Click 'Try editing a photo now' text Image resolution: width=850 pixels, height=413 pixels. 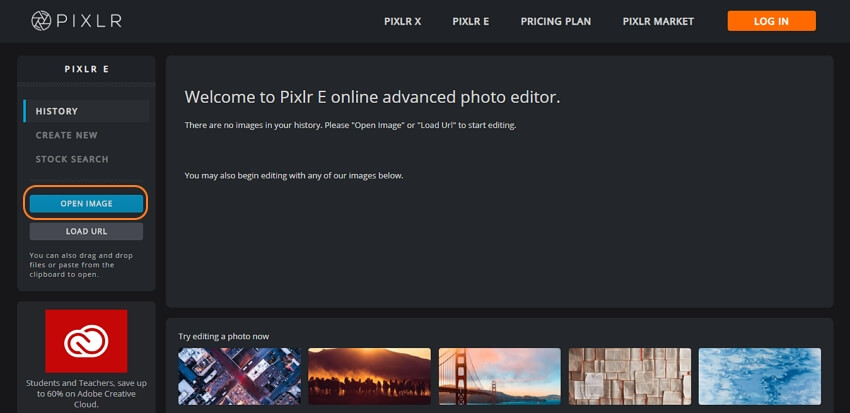(x=223, y=337)
